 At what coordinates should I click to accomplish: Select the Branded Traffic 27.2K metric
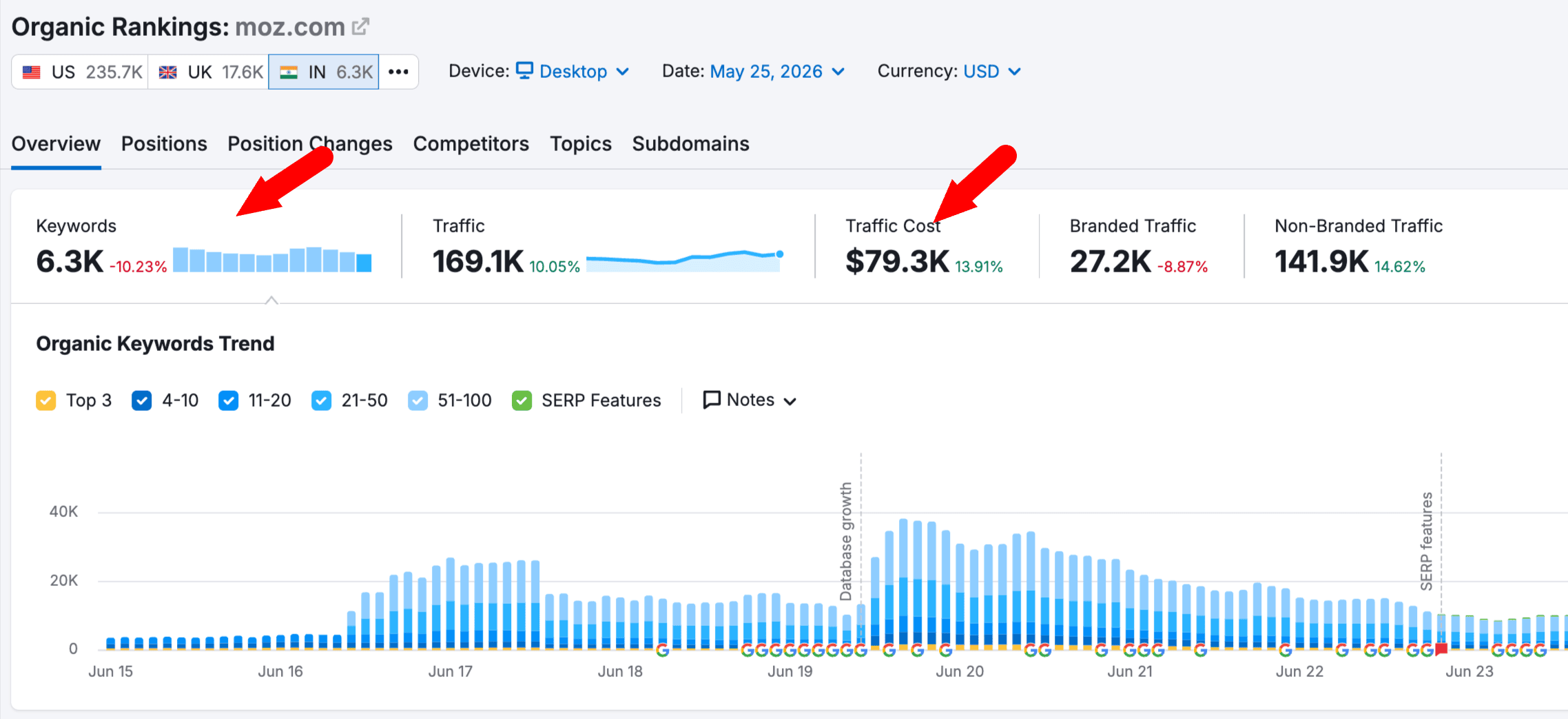coord(1111,262)
